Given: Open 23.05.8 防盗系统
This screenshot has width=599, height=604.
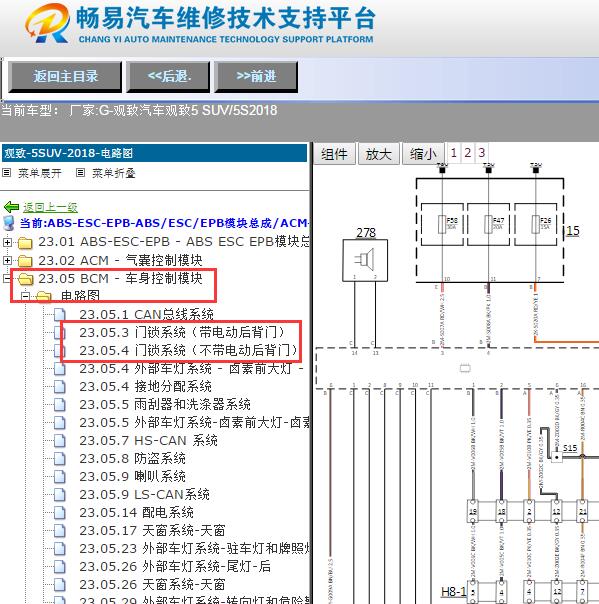Looking at the screenshot, I should click(x=132, y=458).
